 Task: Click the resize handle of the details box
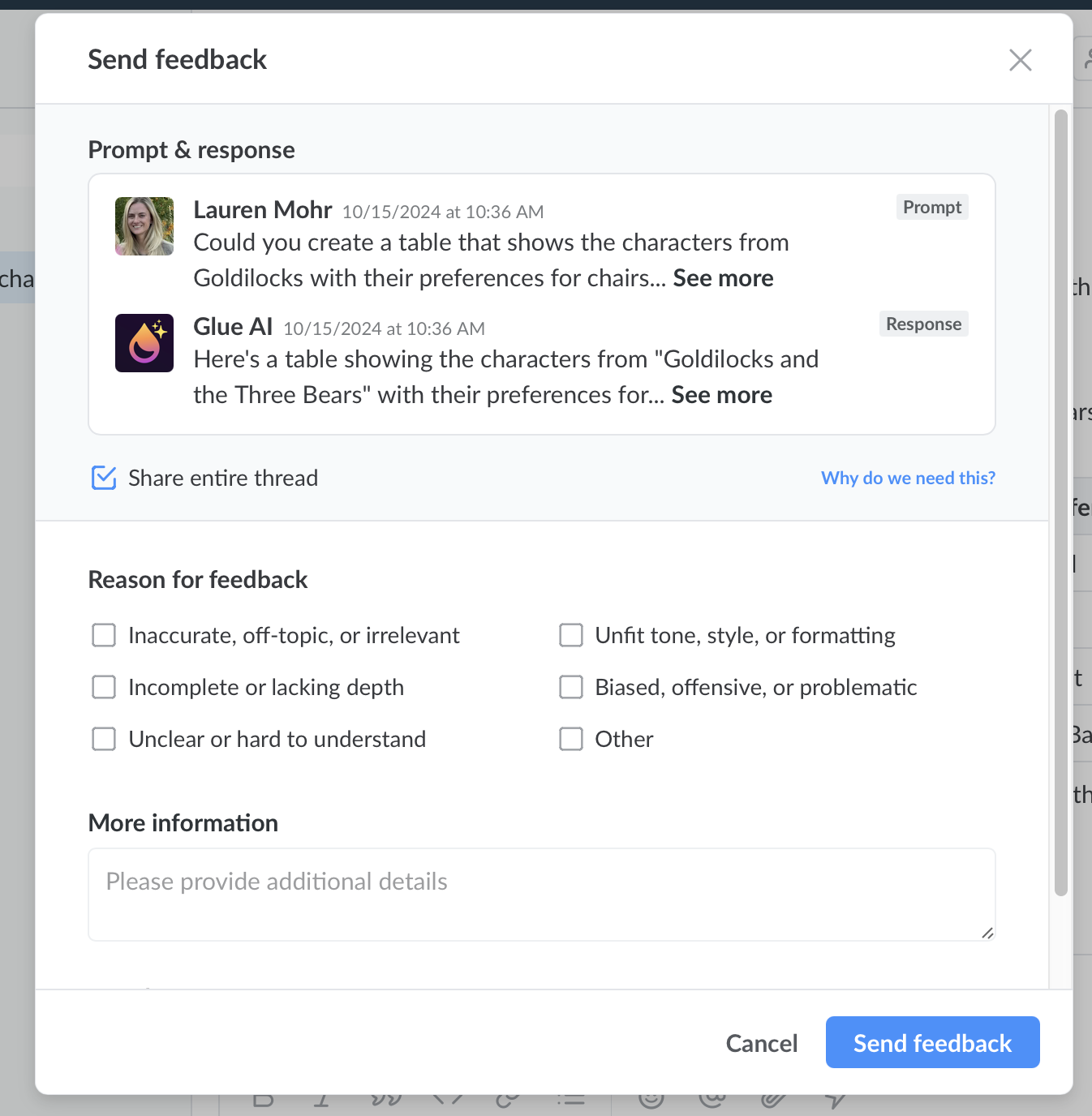(x=987, y=933)
